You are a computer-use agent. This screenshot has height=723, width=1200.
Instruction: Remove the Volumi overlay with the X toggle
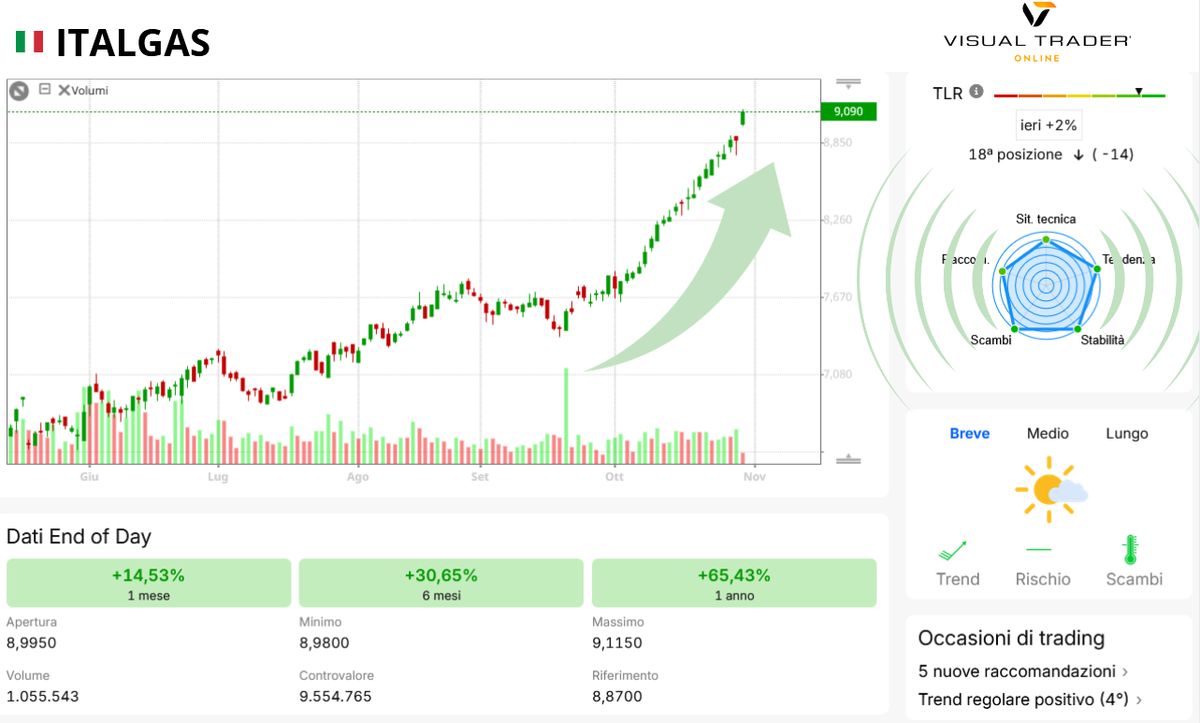coord(64,90)
